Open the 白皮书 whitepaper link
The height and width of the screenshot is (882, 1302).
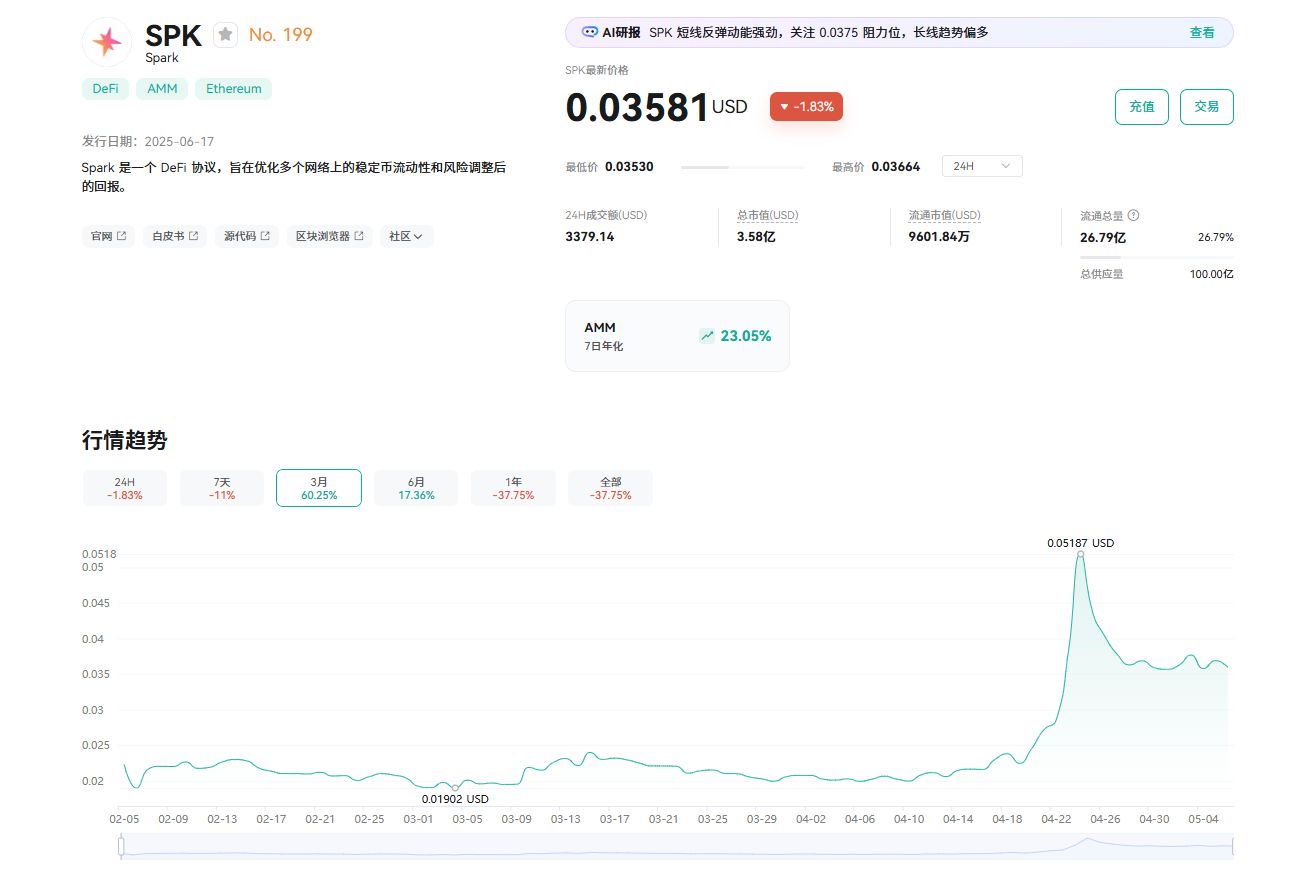[x=175, y=236]
